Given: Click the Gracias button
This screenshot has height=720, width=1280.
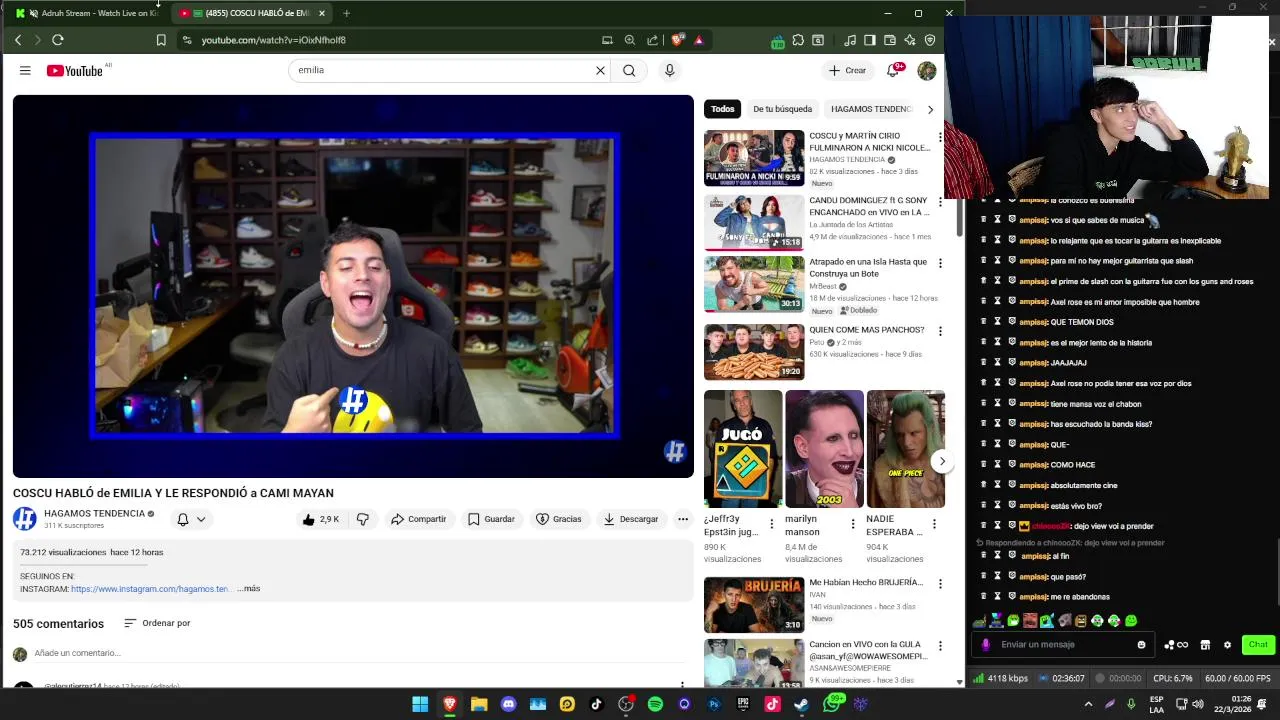Looking at the screenshot, I should [x=558, y=519].
